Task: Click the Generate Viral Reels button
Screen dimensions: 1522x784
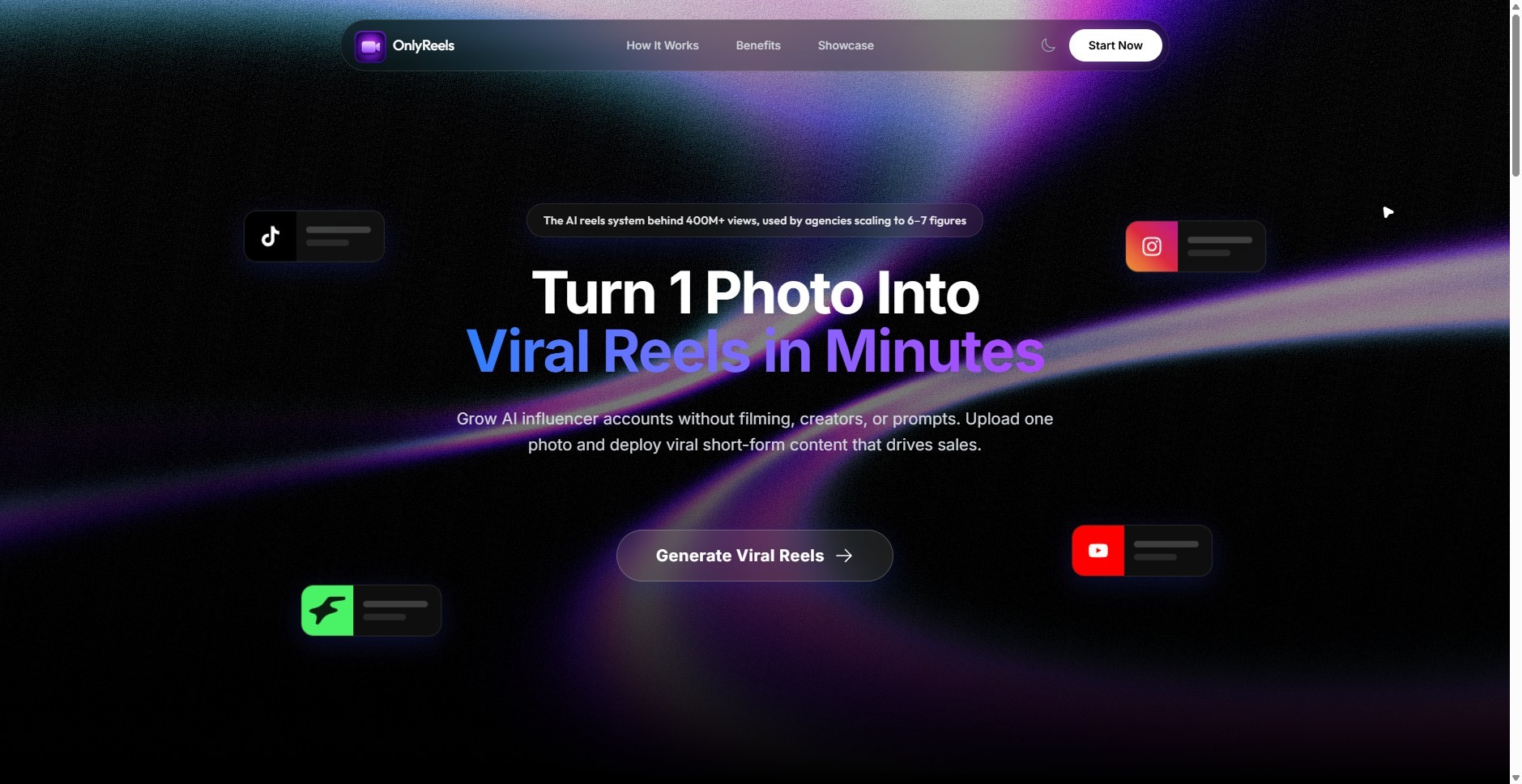Action: 755,556
